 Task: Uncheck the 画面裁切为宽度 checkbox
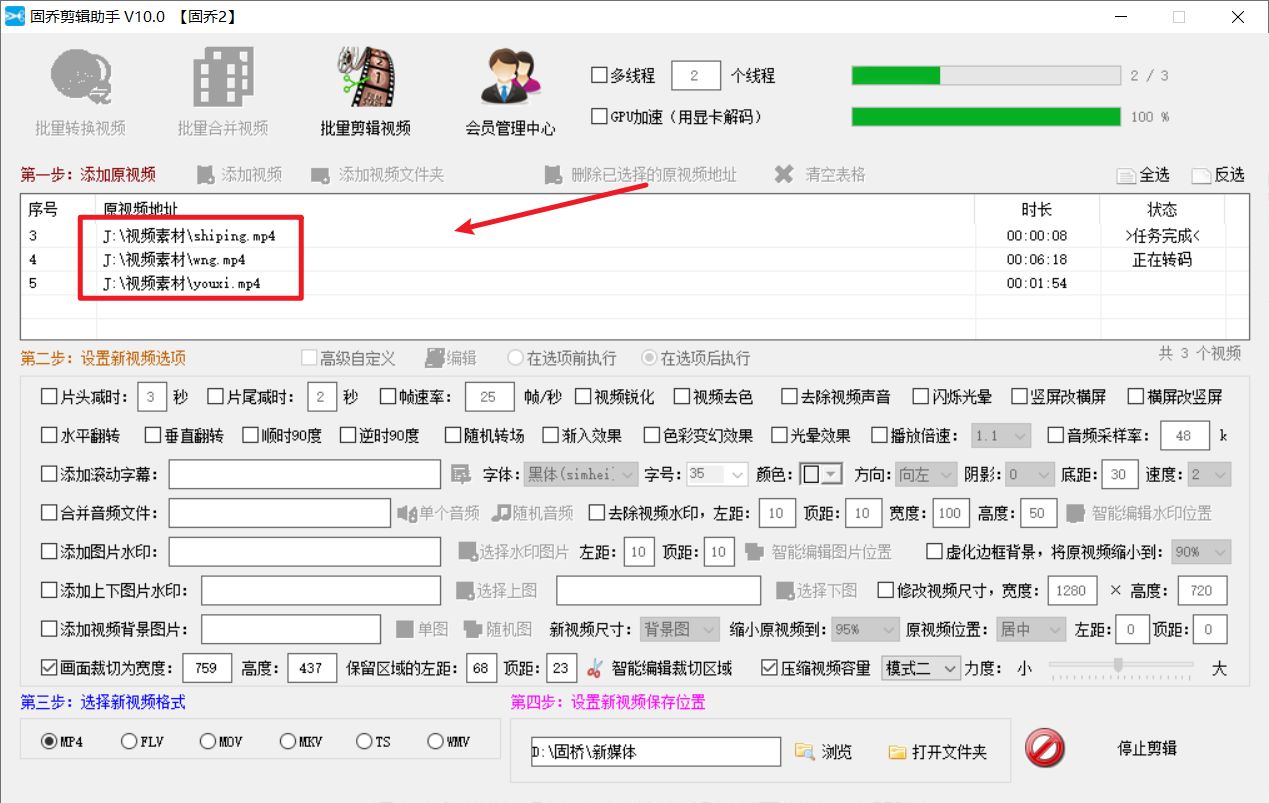pyautogui.click(x=49, y=668)
